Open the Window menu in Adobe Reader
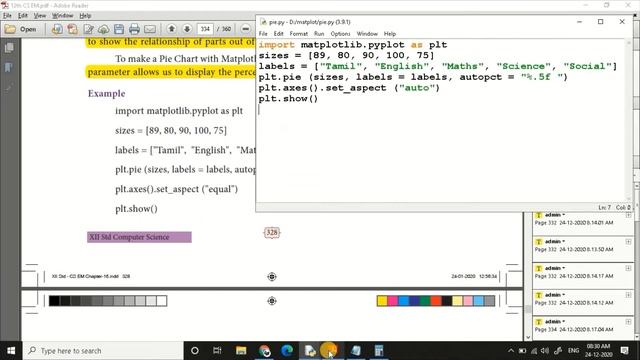Viewport: 640px width, 360px height. pos(62,16)
